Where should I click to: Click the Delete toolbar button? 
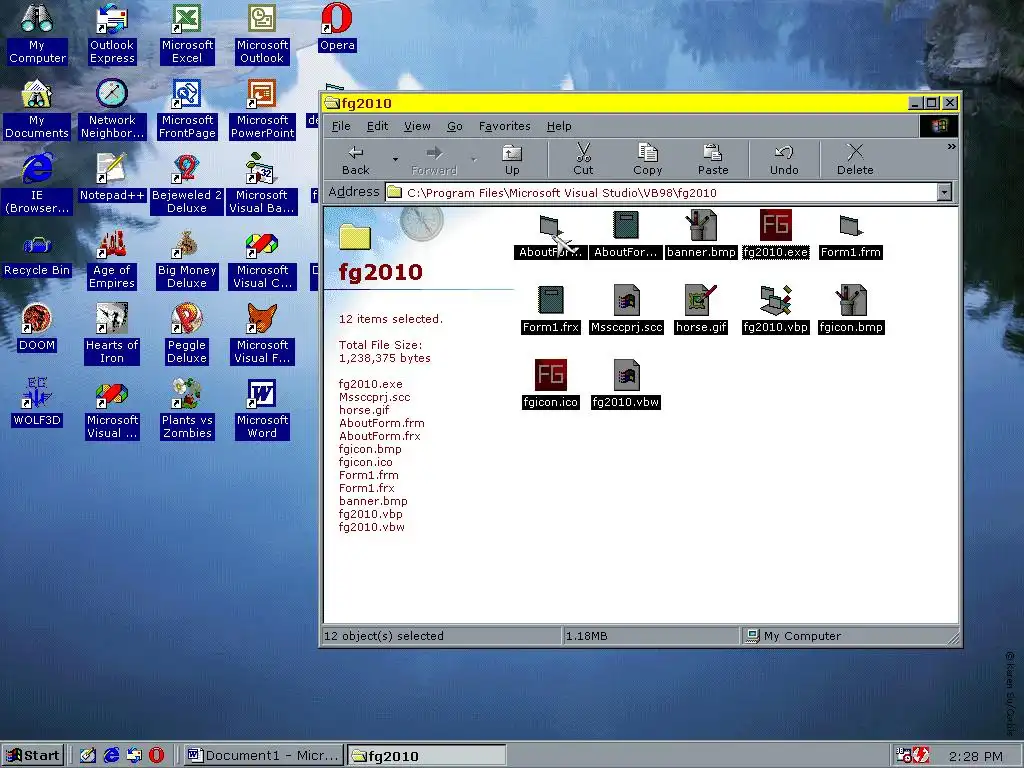[x=855, y=160]
